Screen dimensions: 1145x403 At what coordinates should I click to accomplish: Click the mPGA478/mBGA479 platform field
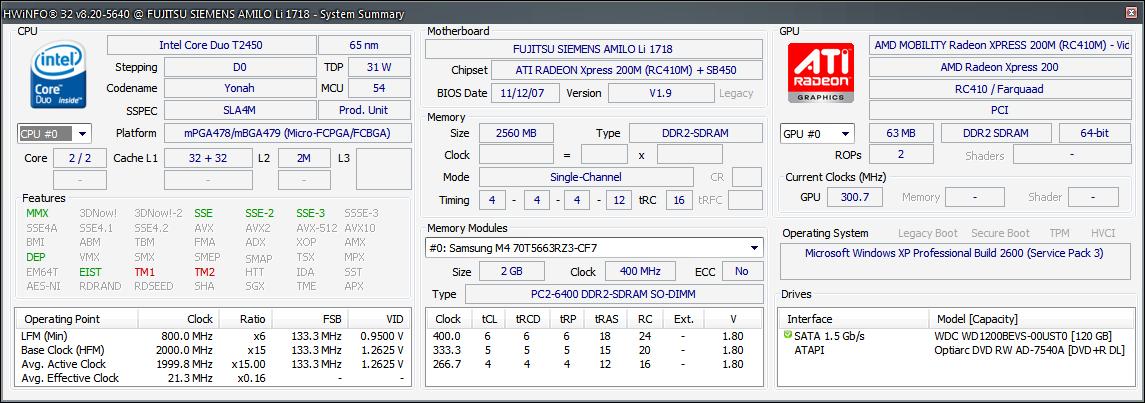coord(288,134)
